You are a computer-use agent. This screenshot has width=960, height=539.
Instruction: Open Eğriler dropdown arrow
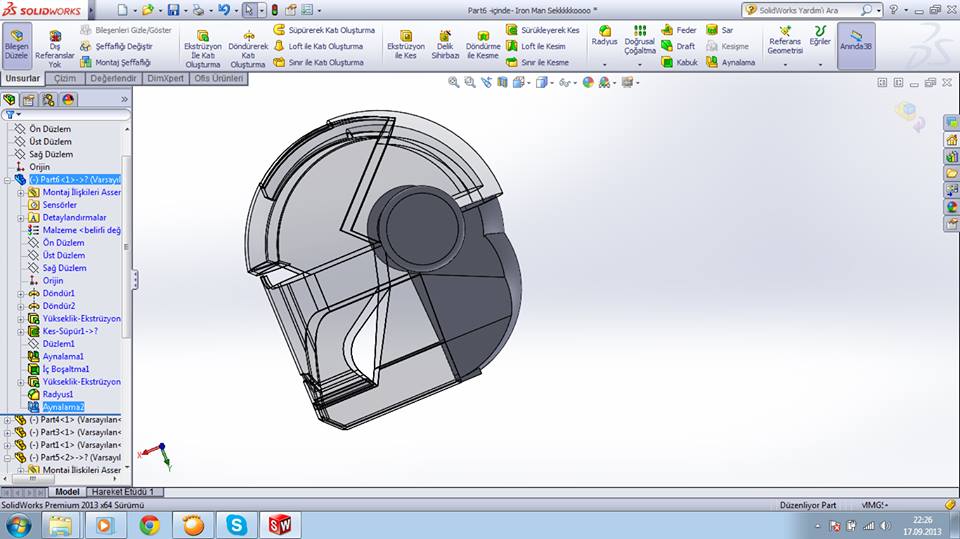(x=820, y=65)
